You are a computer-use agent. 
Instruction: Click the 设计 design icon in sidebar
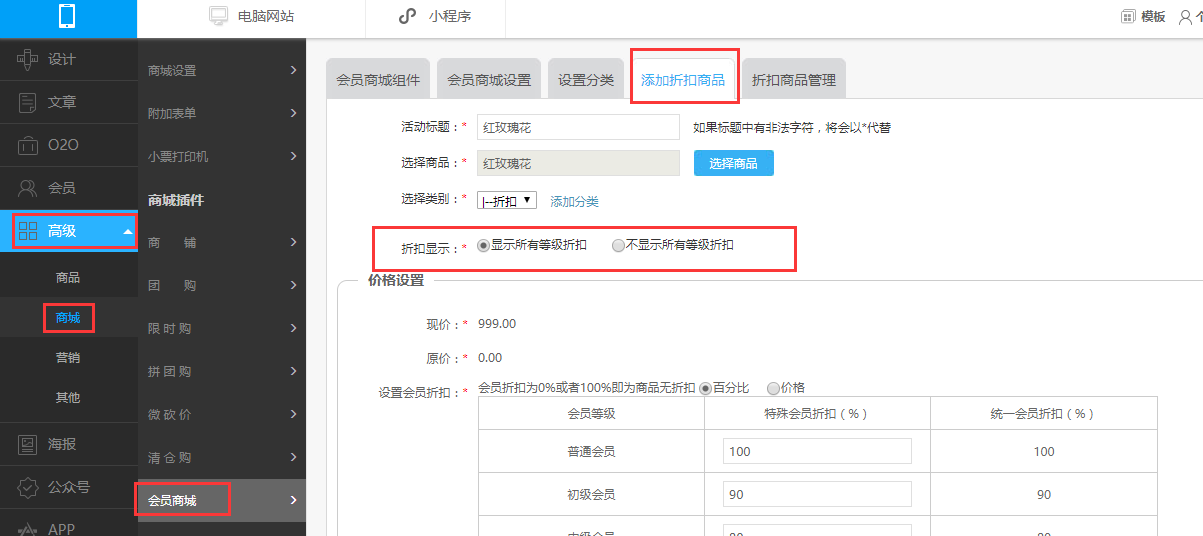pos(28,59)
